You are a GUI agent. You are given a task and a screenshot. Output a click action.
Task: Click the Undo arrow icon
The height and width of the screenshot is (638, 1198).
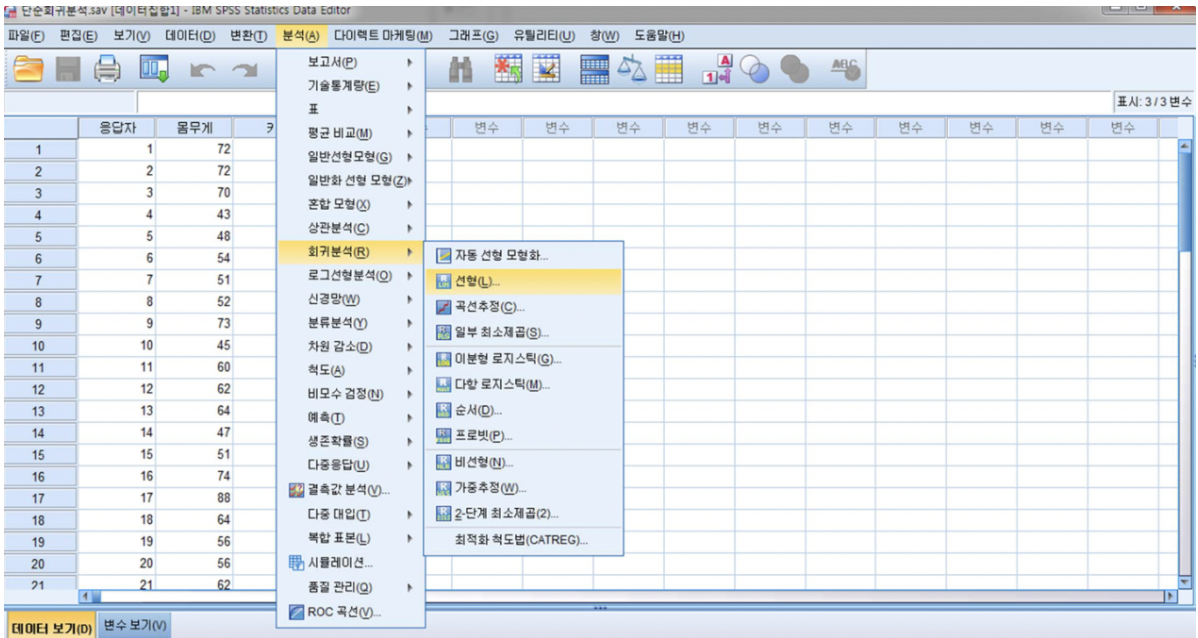tap(202, 71)
